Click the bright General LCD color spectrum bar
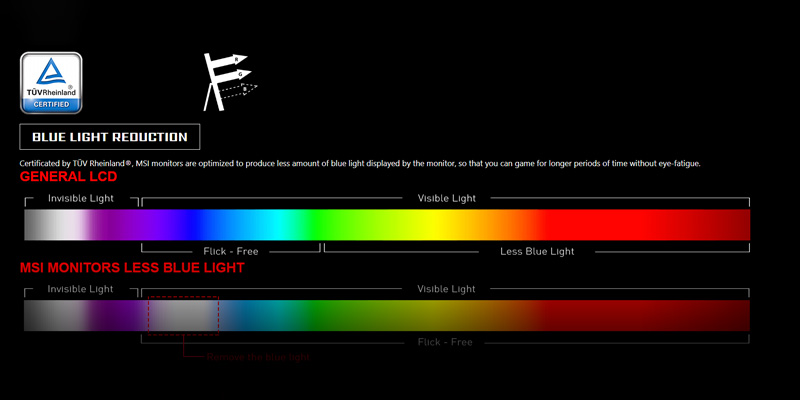 click(x=387, y=224)
